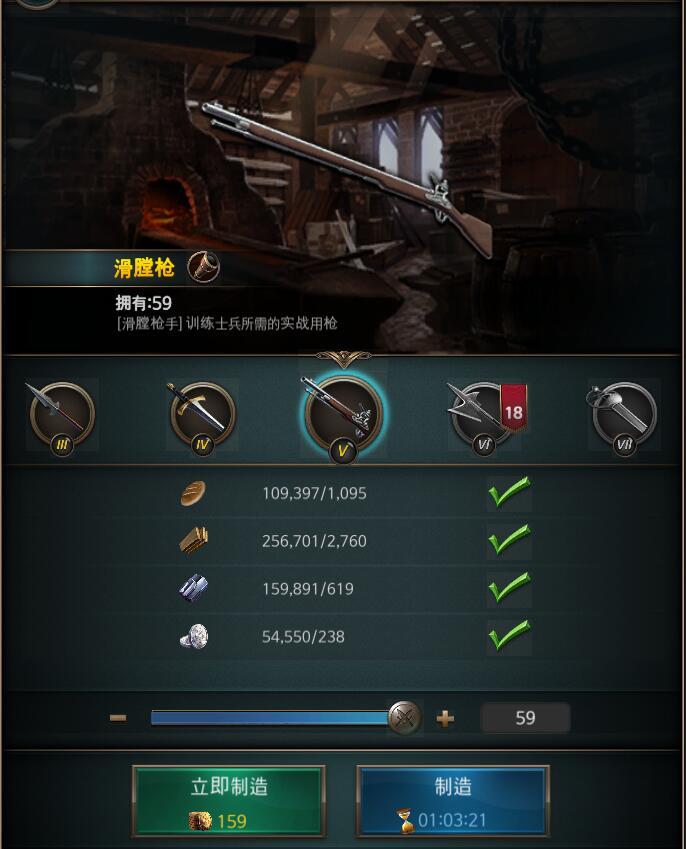Viewport: 686px width, 849px height.
Task: Click the green checkmark for wood requirement
Action: coord(509,539)
